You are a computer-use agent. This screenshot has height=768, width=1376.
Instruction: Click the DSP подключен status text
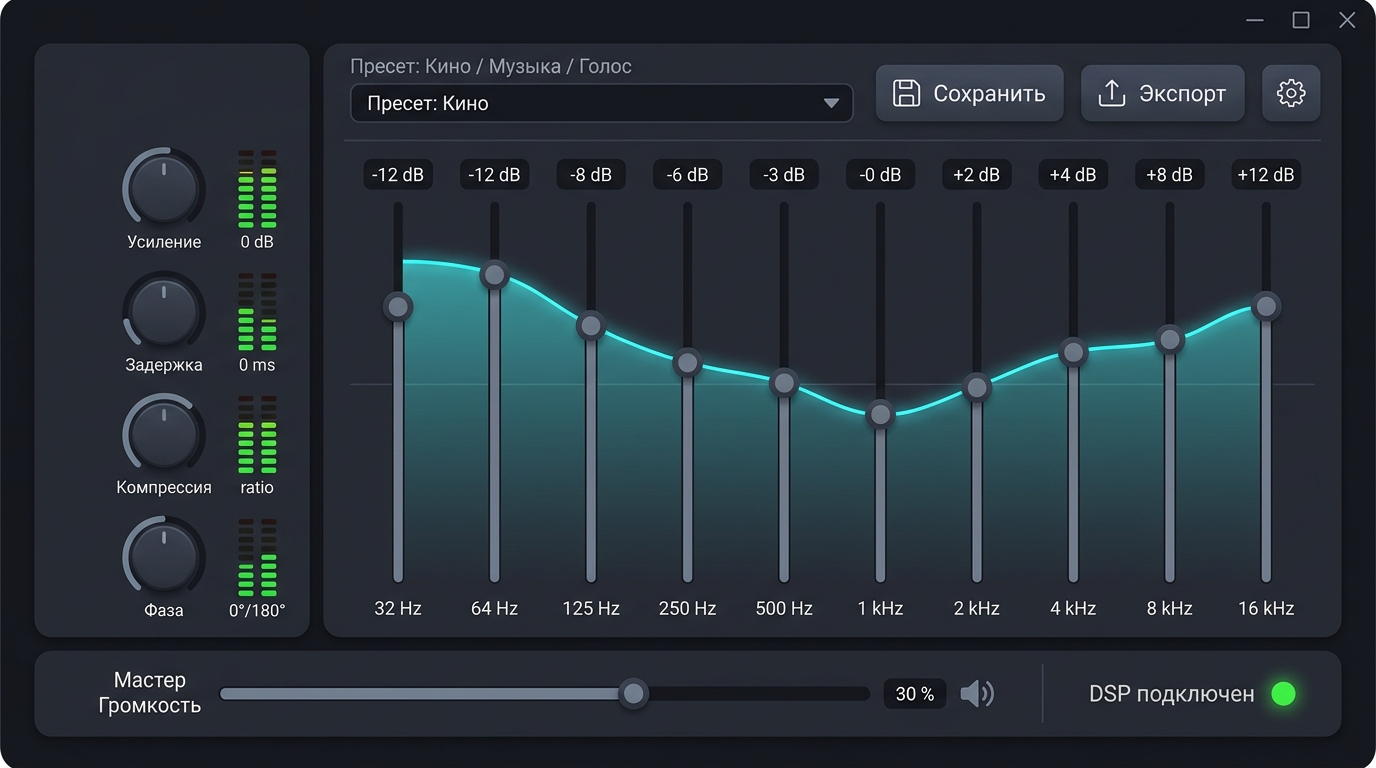(x=1171, y=694)
